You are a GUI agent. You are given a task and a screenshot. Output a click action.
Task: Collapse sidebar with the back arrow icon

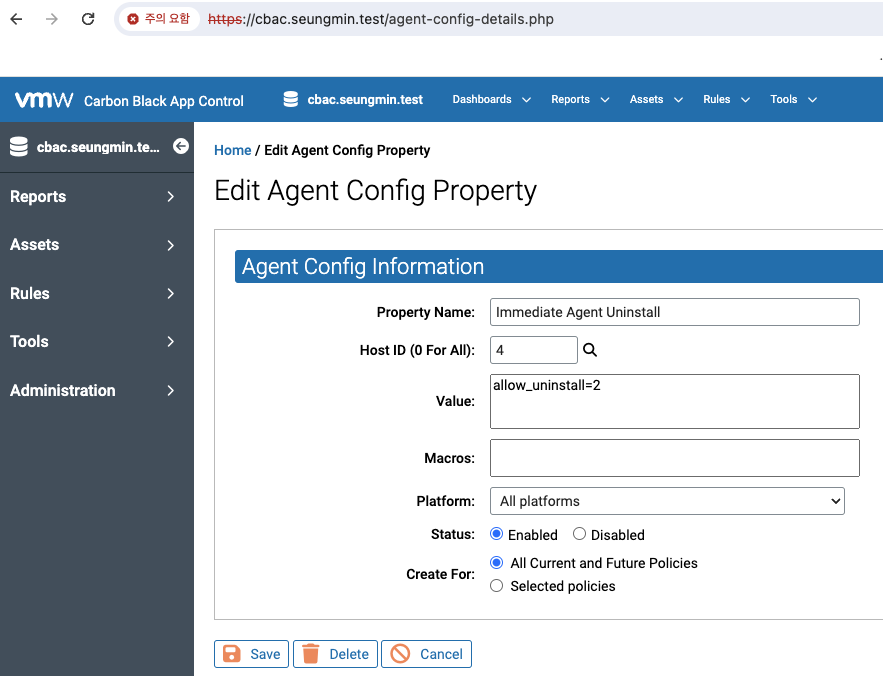(x=181, y=146)
